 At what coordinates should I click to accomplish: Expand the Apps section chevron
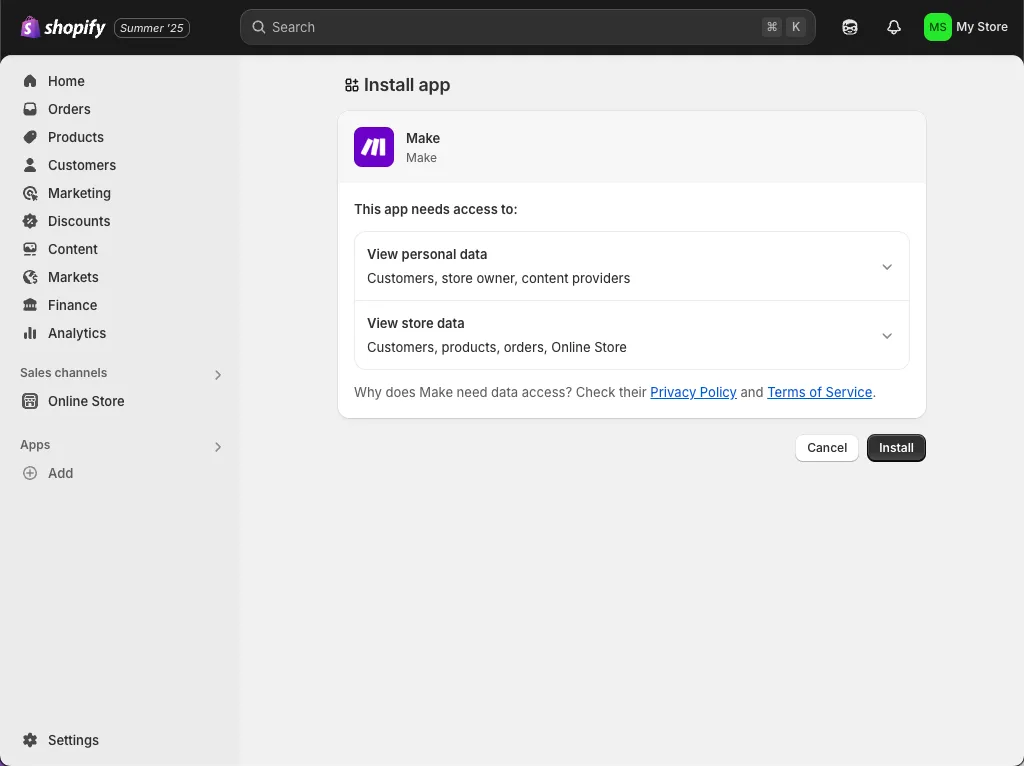(218, 447)
